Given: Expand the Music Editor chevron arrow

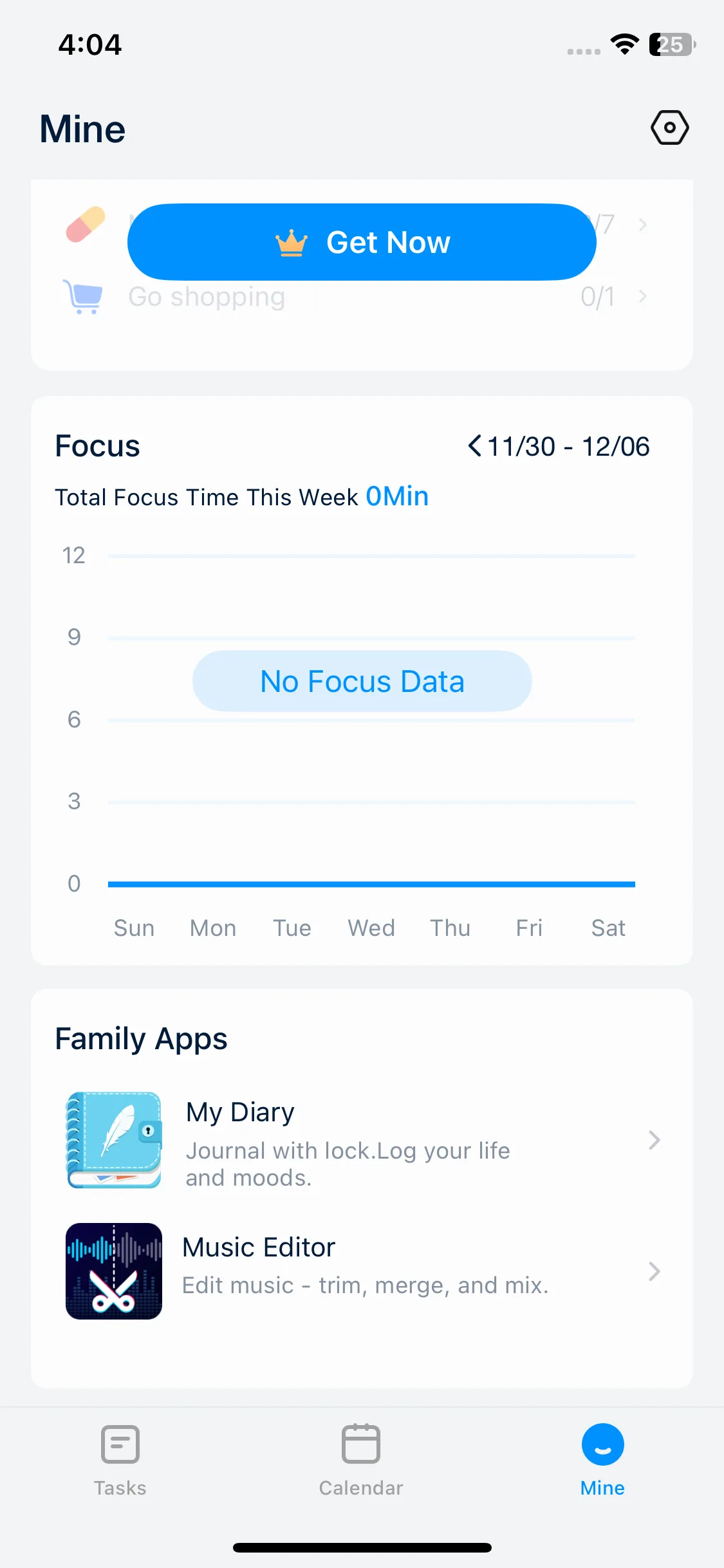Looking at the screenshot, I should [654, 1271].
